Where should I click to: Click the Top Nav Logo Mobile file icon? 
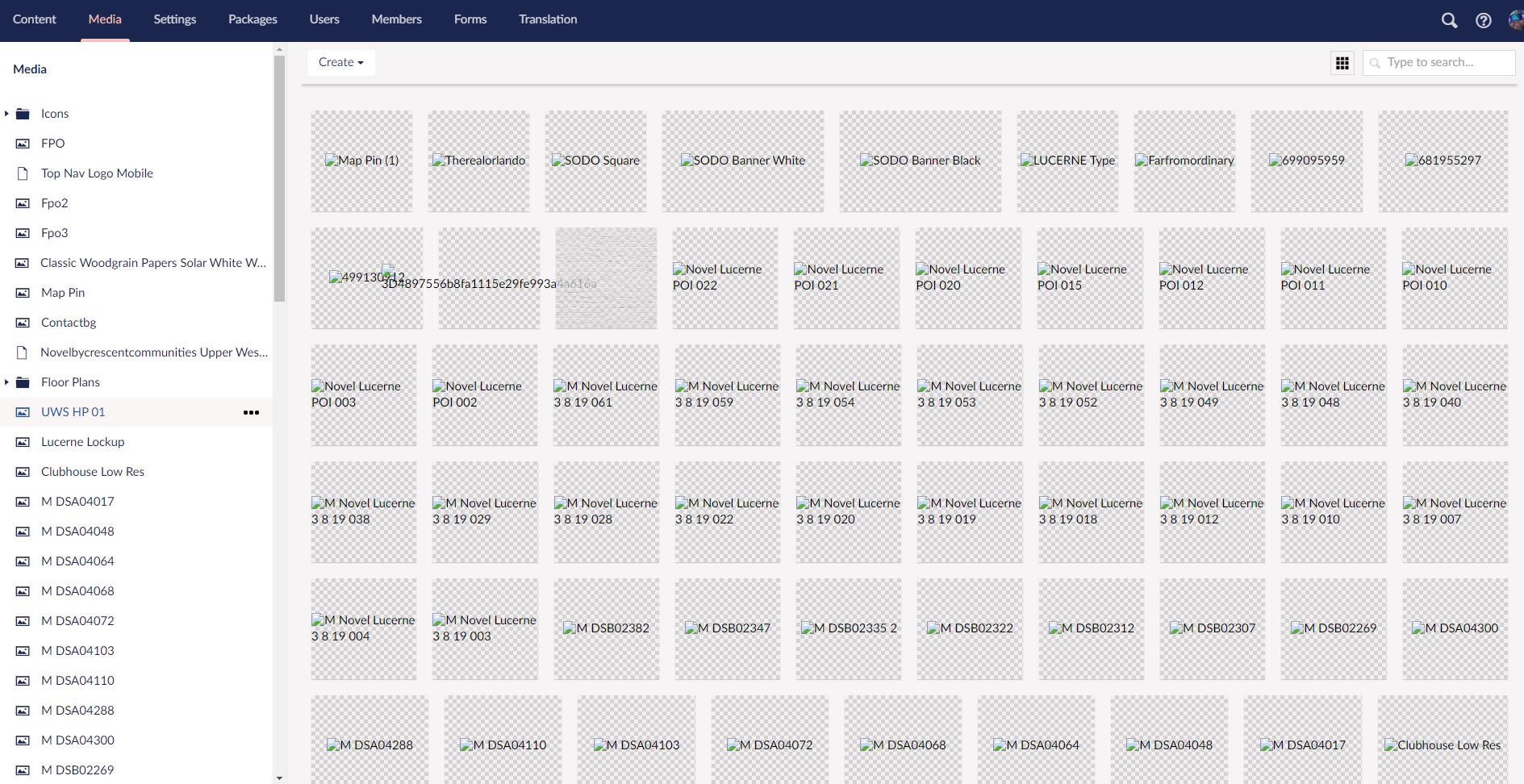click(x=23, y=173)
